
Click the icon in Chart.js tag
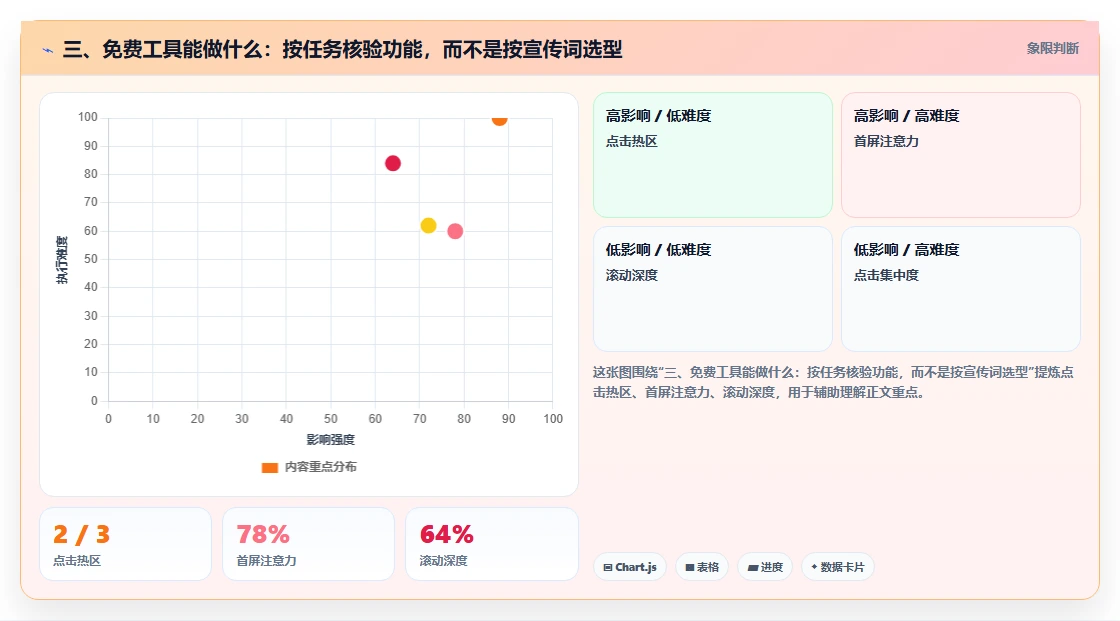tap(608, 567)
